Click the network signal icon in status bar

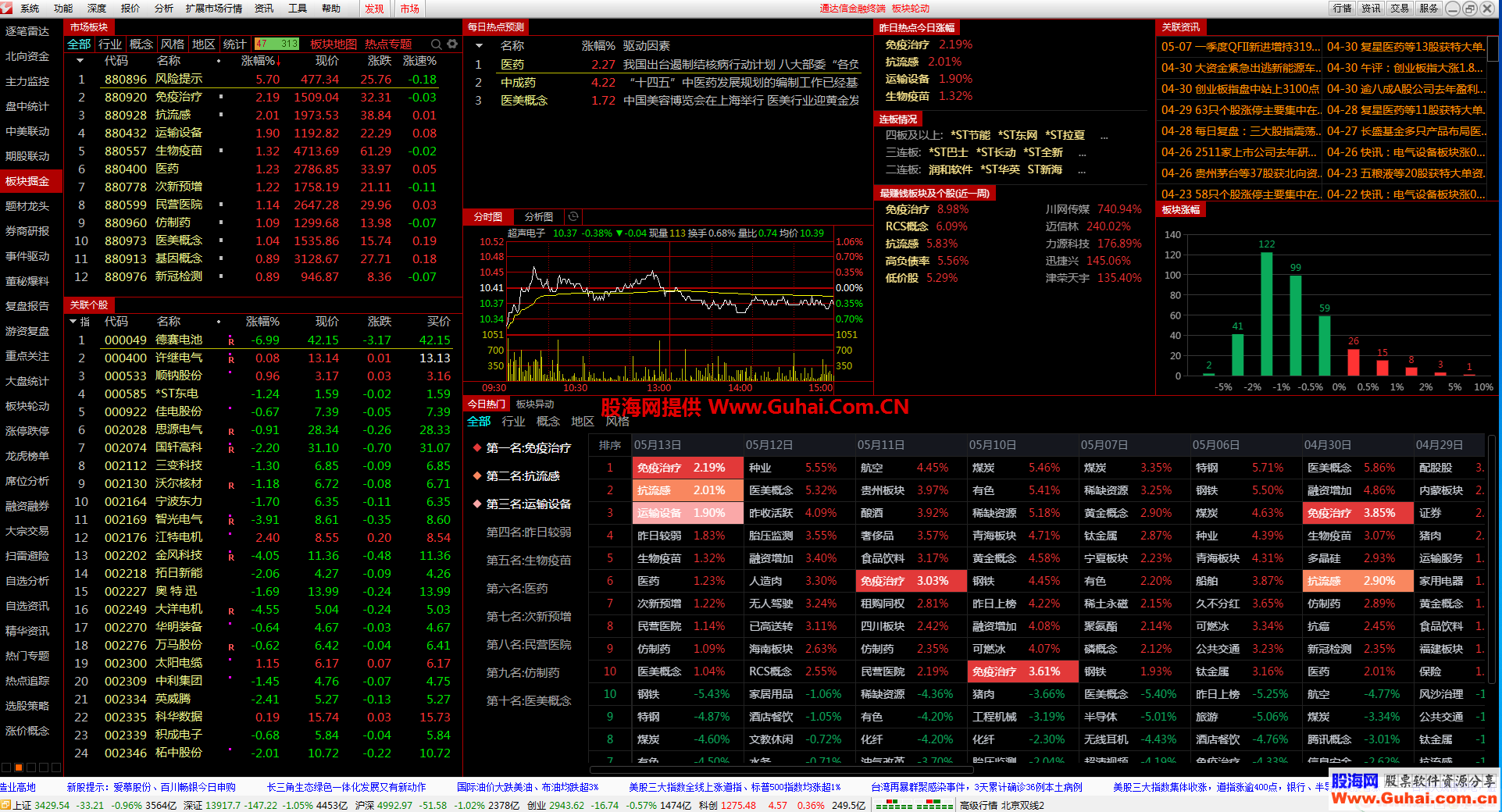click(x=913, y=805)
